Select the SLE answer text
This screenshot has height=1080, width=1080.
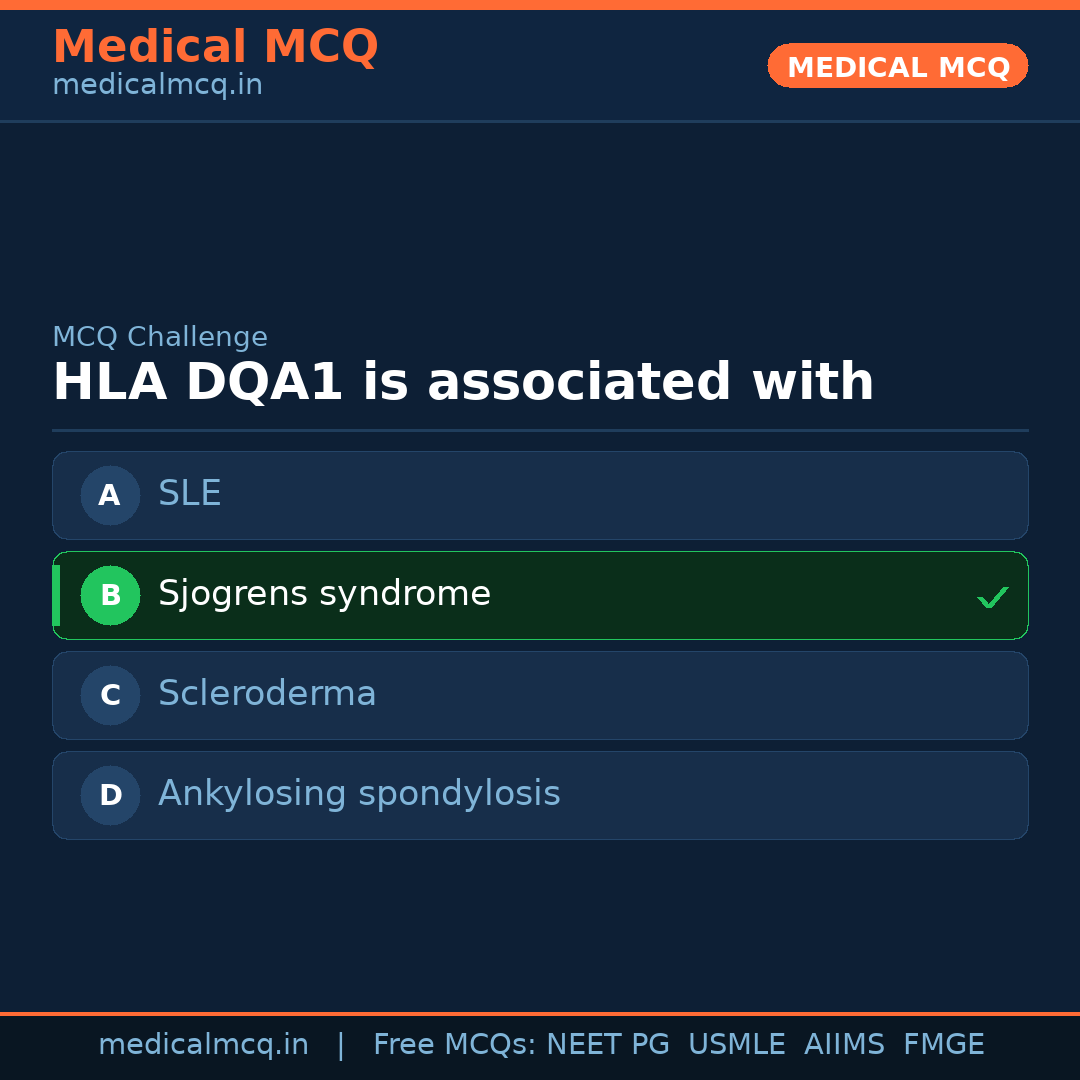190,494
